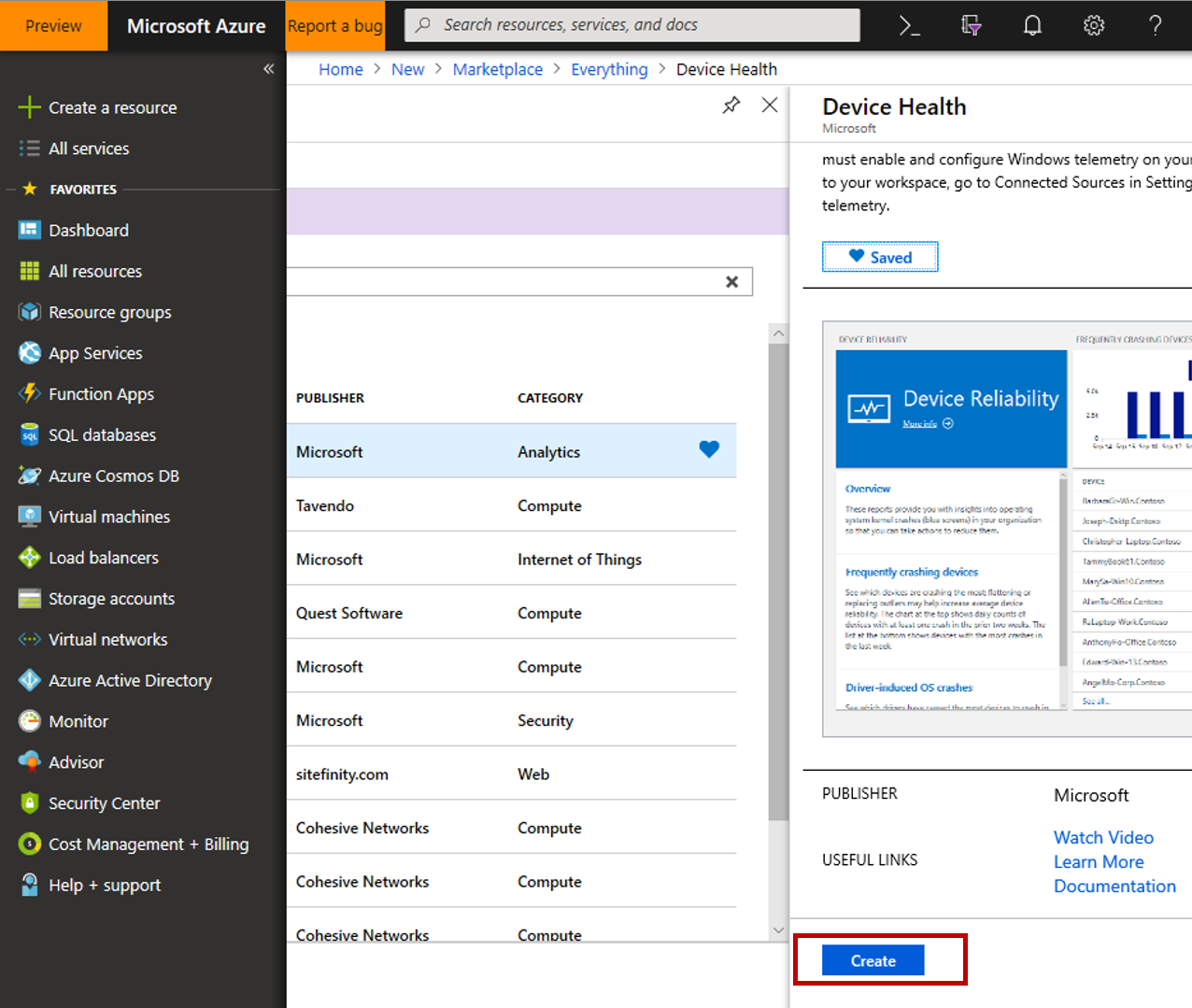Open the Watch Video link
Image resolution: width=1192 pixels, height=1008 pixels.
1103,838
